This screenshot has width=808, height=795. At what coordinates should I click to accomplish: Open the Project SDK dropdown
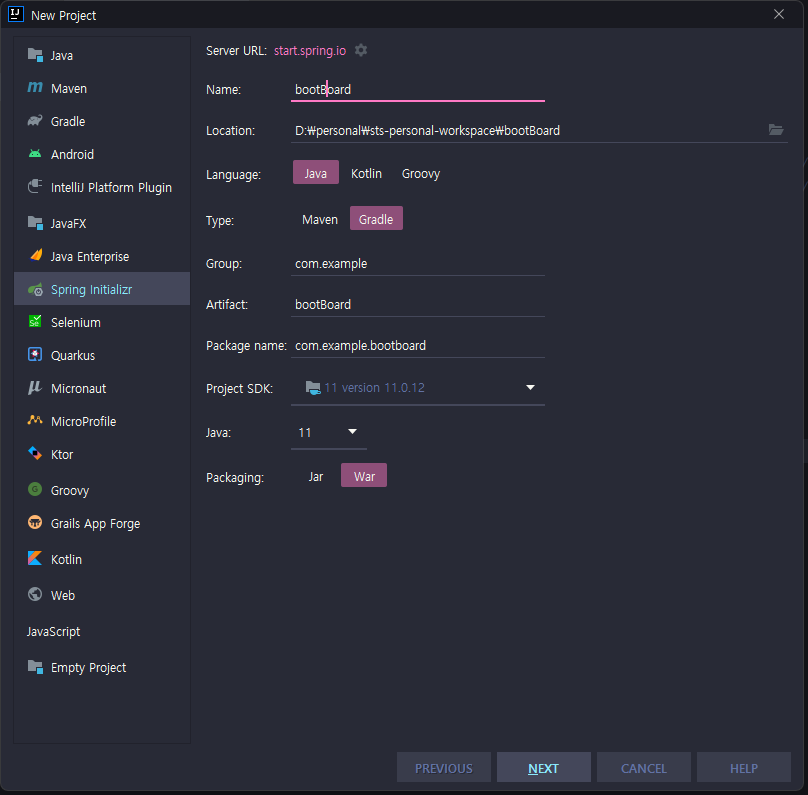click(x=418, y=387)
